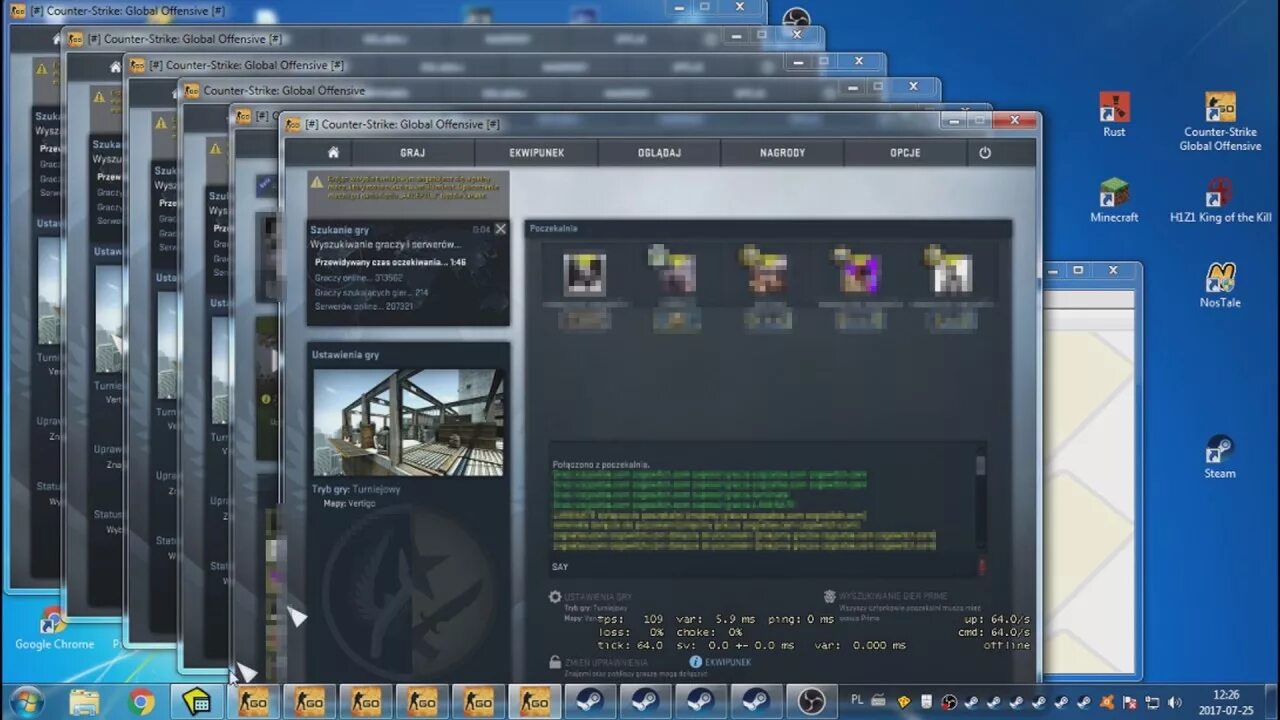Open the OBS icon at top of desktop
The height and width of the screenshot is (720, 1280).
pos(796,19)
